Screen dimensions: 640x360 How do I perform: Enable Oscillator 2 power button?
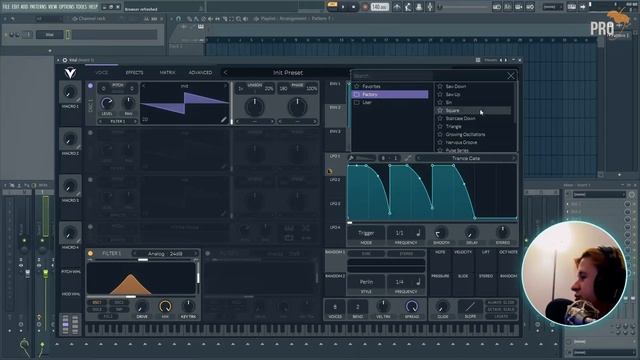point(90,133)
